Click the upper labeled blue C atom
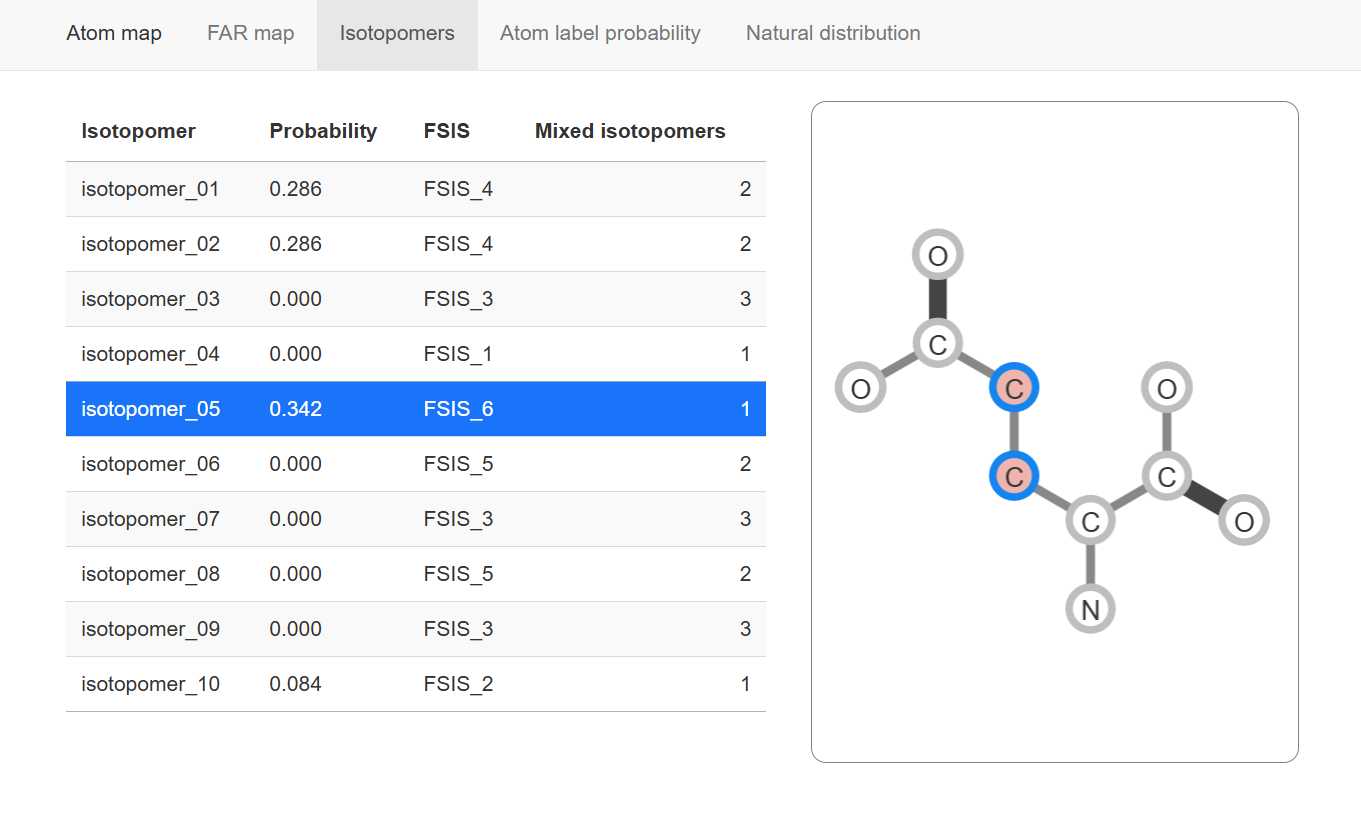The width and height of the screenshot is (1361, 814). (1014, 389)
